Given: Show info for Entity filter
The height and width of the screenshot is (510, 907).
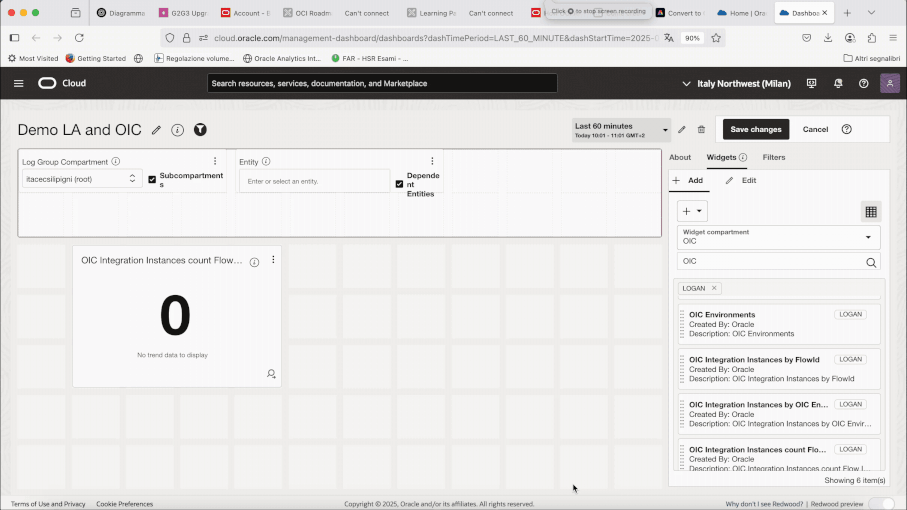Looking at the screenshot, I should click(266, 161).
